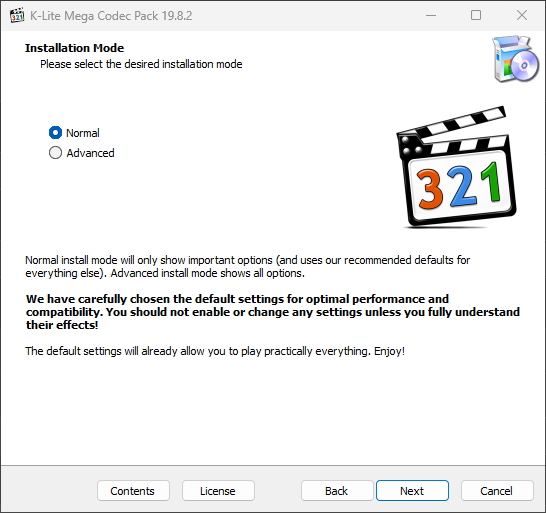The width and height of the screenshot is (546, 513).
Task: Choose the Advanced installation mode radio button
Action: [x=55, y=153]
